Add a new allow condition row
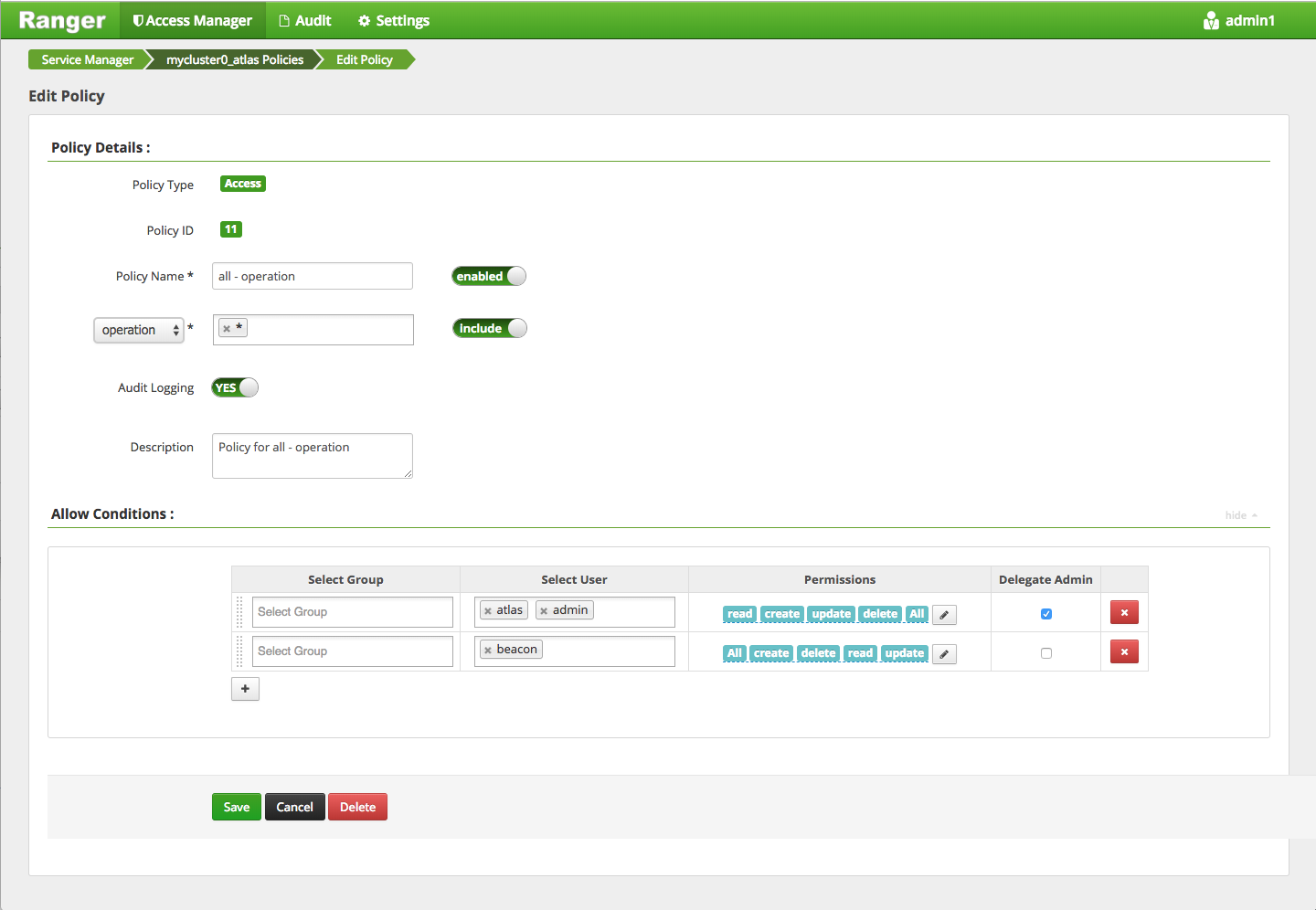The image size is (1316, 910). tap(245, 689)
